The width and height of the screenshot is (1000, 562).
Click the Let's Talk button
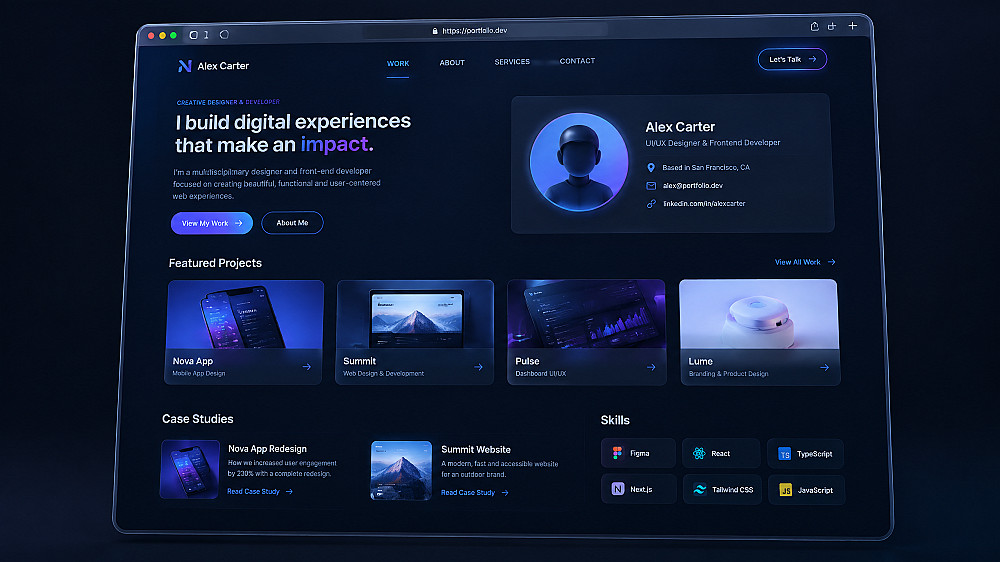coord(792,59)
